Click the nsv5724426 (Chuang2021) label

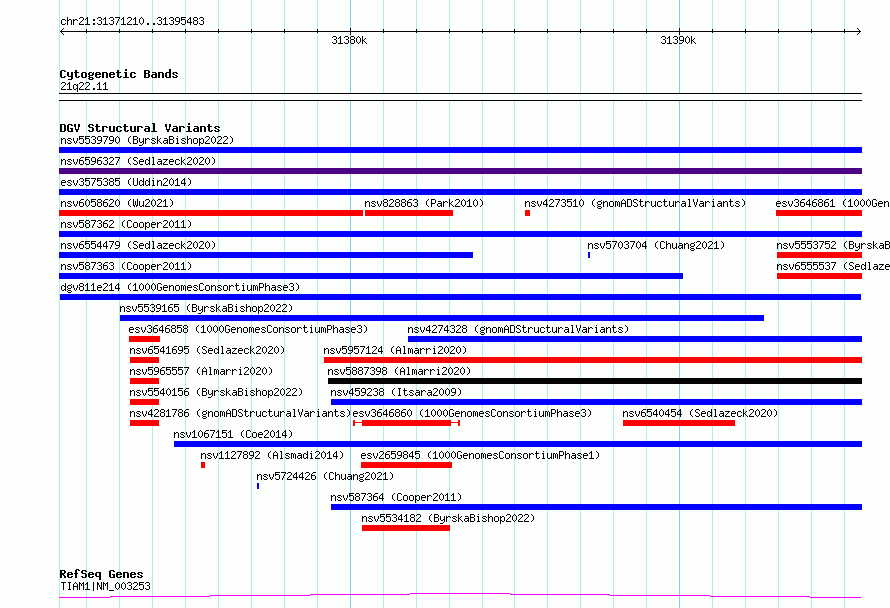pyautogui.click(x=325, y=476)
